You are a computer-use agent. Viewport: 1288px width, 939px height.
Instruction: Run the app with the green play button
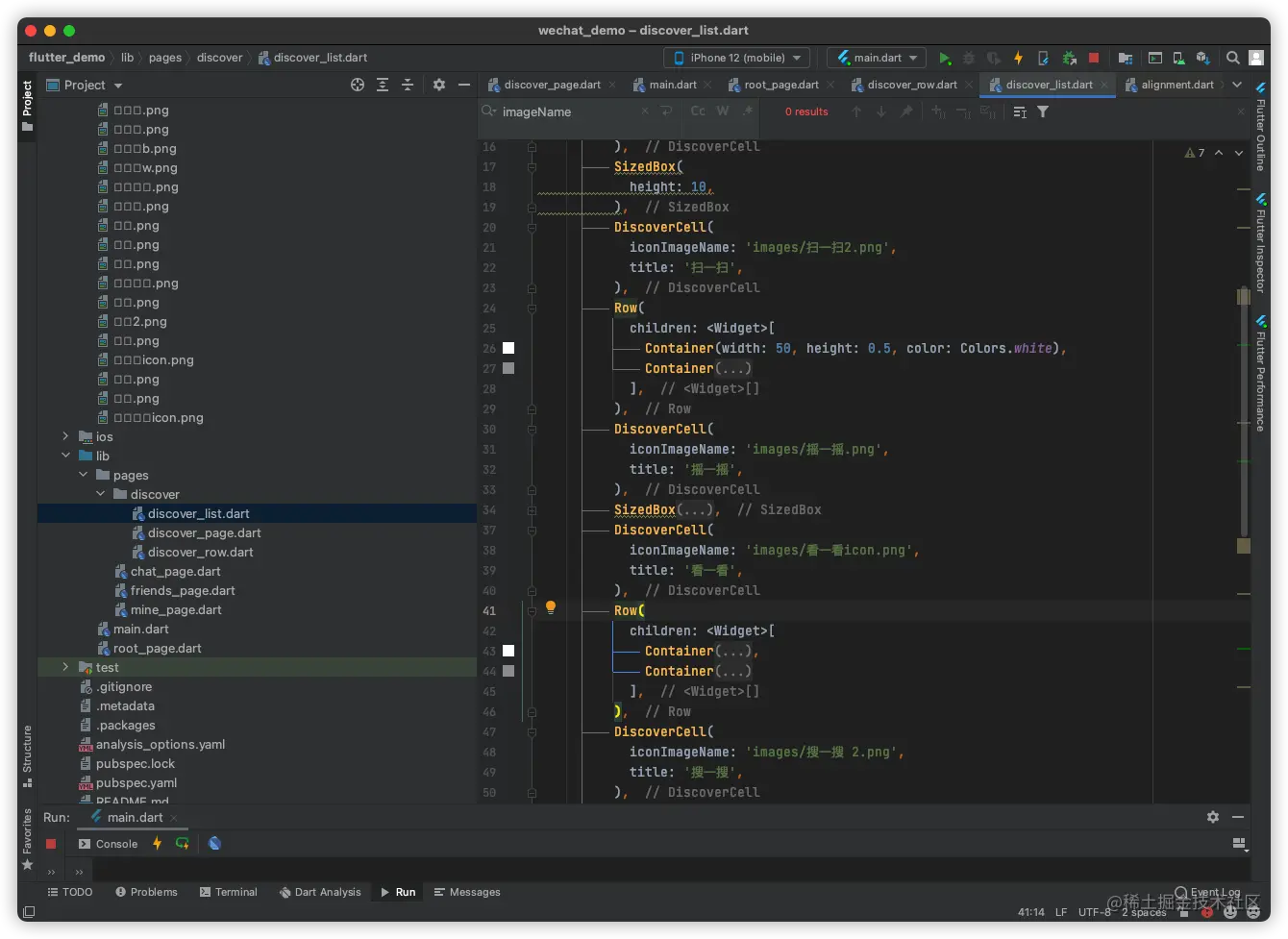[x=945, y=58]
